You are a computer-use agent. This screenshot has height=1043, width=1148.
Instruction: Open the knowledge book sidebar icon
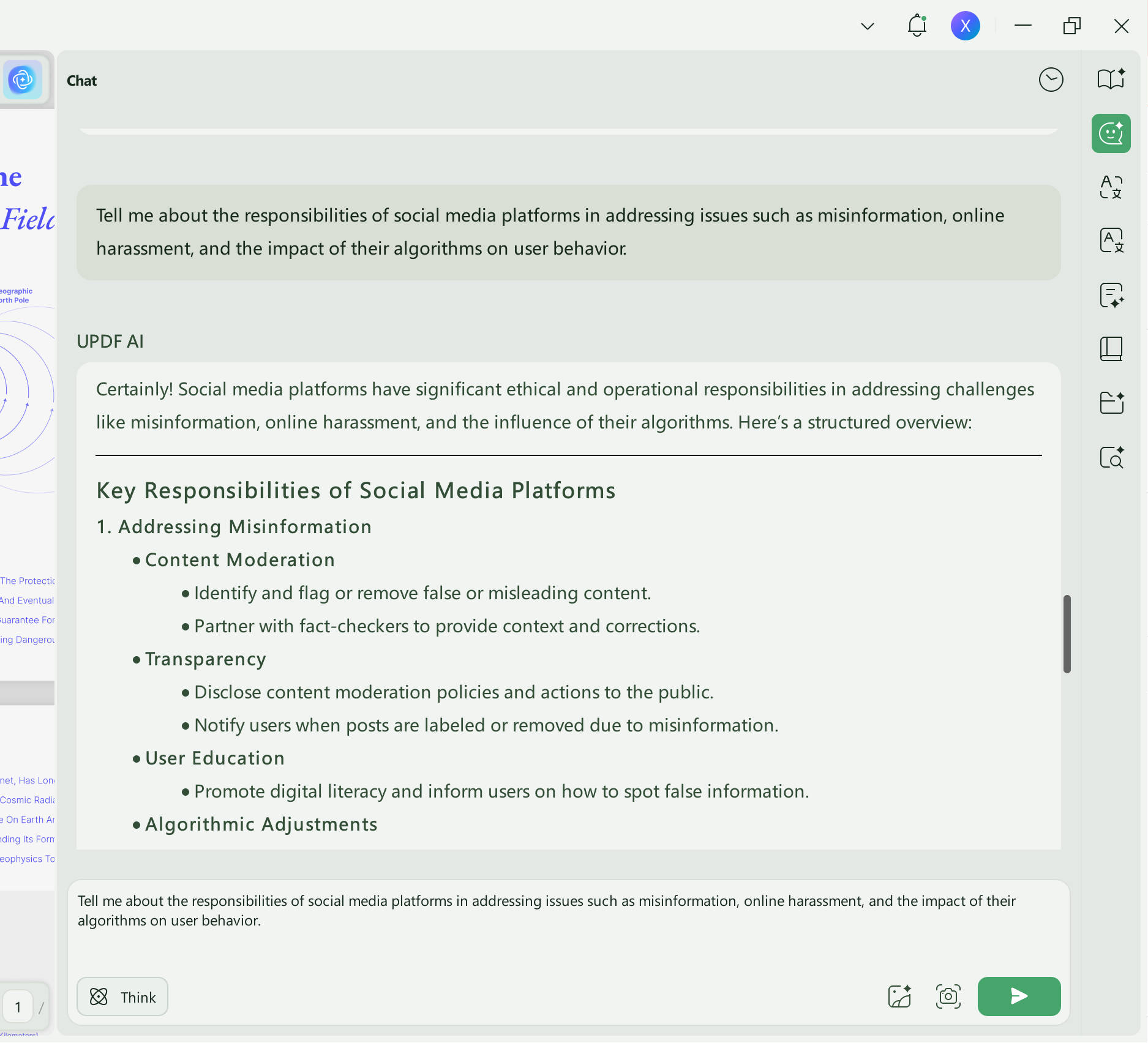click(1111, 349)
